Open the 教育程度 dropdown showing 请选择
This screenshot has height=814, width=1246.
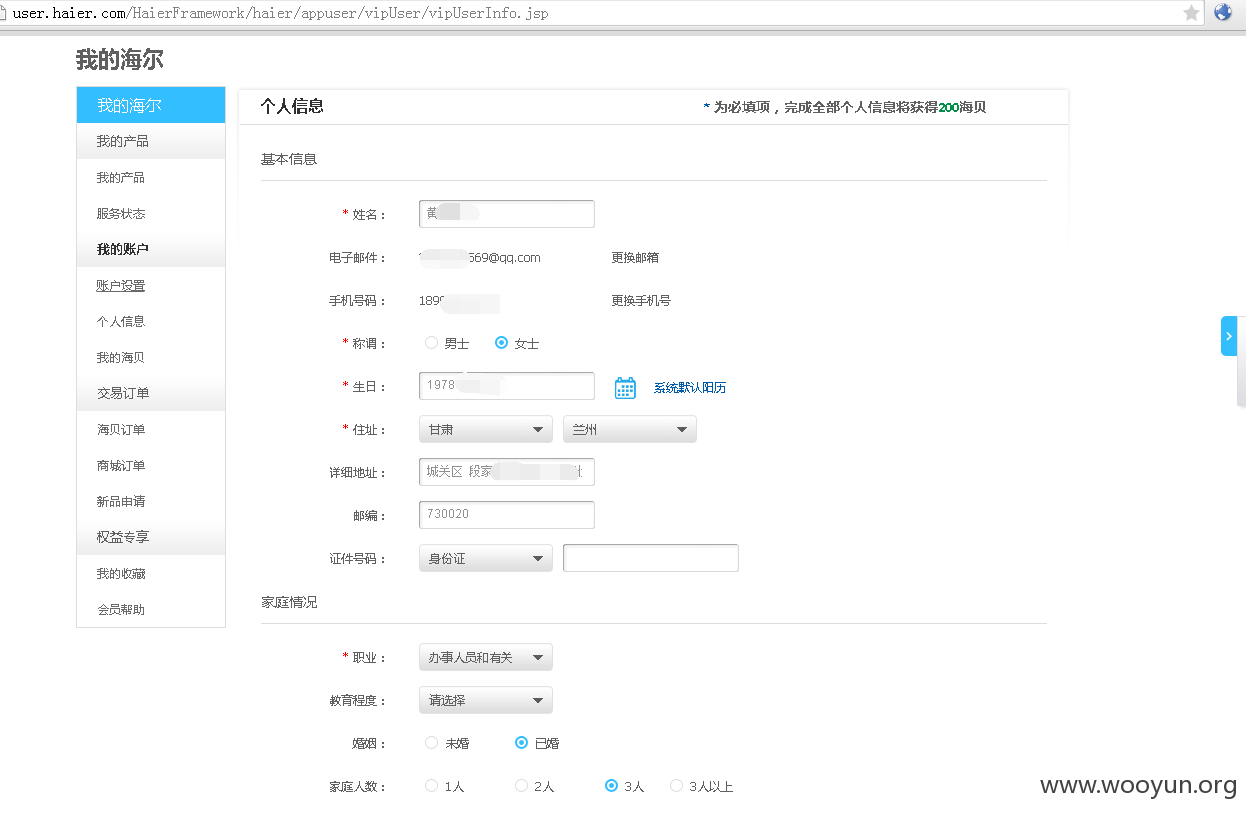pos(486,700)
